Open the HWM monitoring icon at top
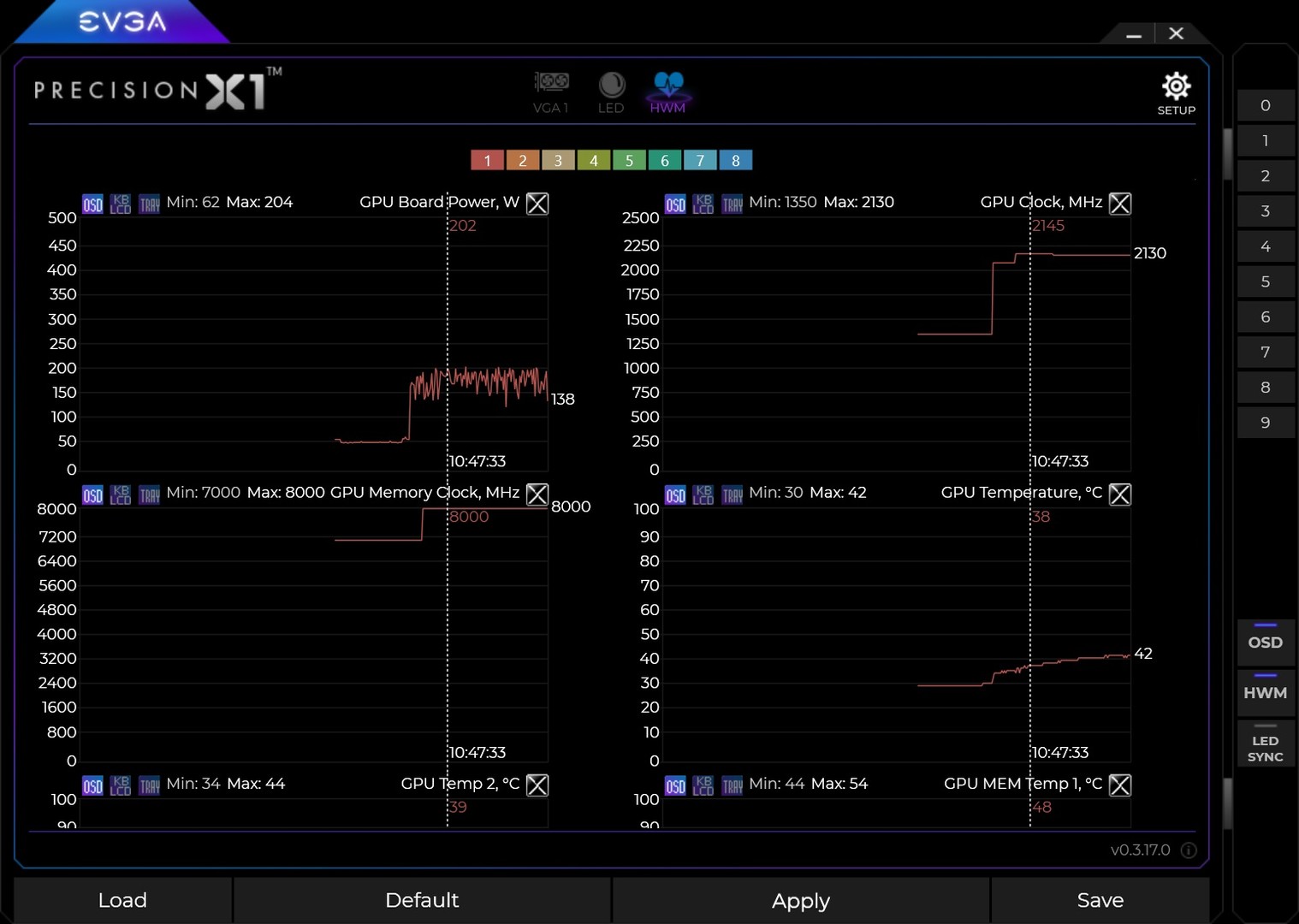This screenshot has height=924, width=1299. pos(668,90)
